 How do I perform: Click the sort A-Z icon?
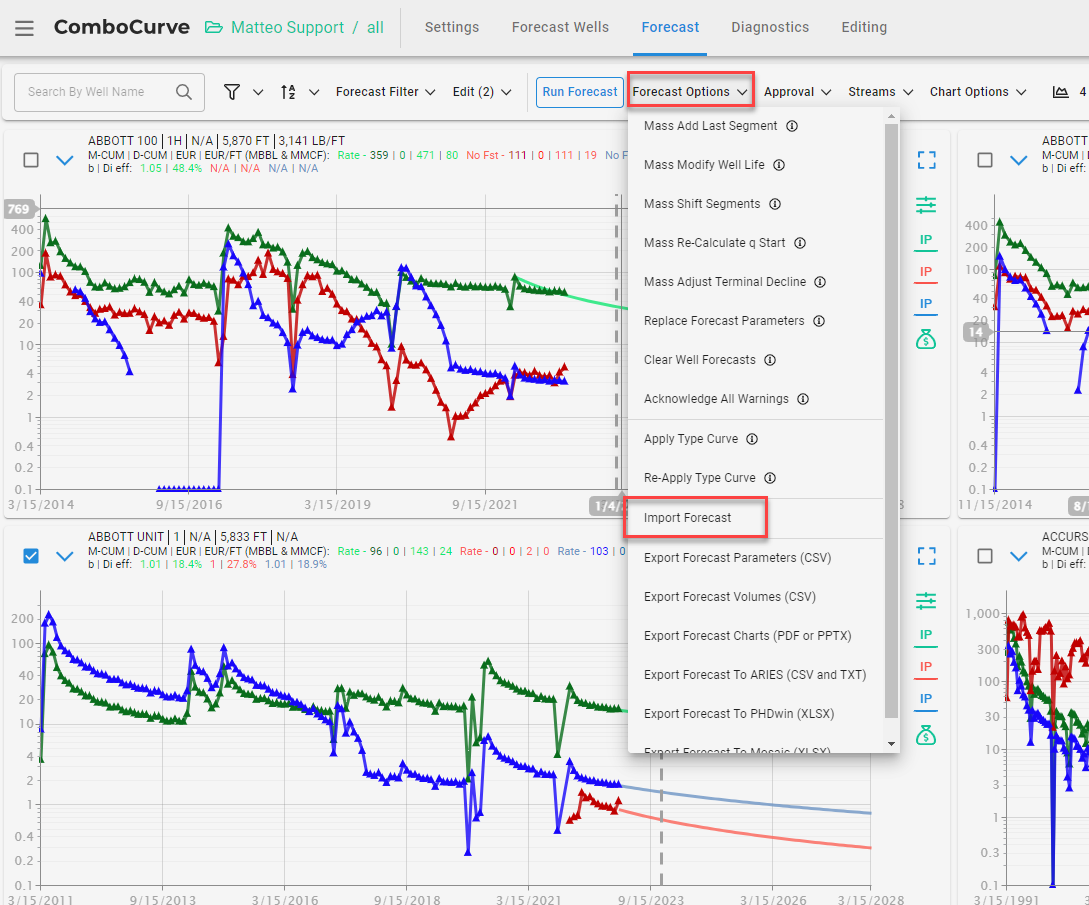[x=288, y=92]
